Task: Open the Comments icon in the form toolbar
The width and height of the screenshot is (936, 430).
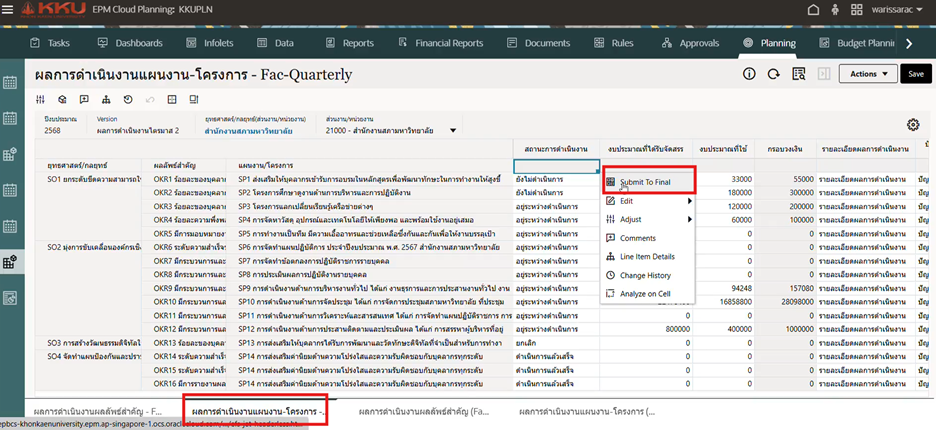Action: (x=84, y=99)
